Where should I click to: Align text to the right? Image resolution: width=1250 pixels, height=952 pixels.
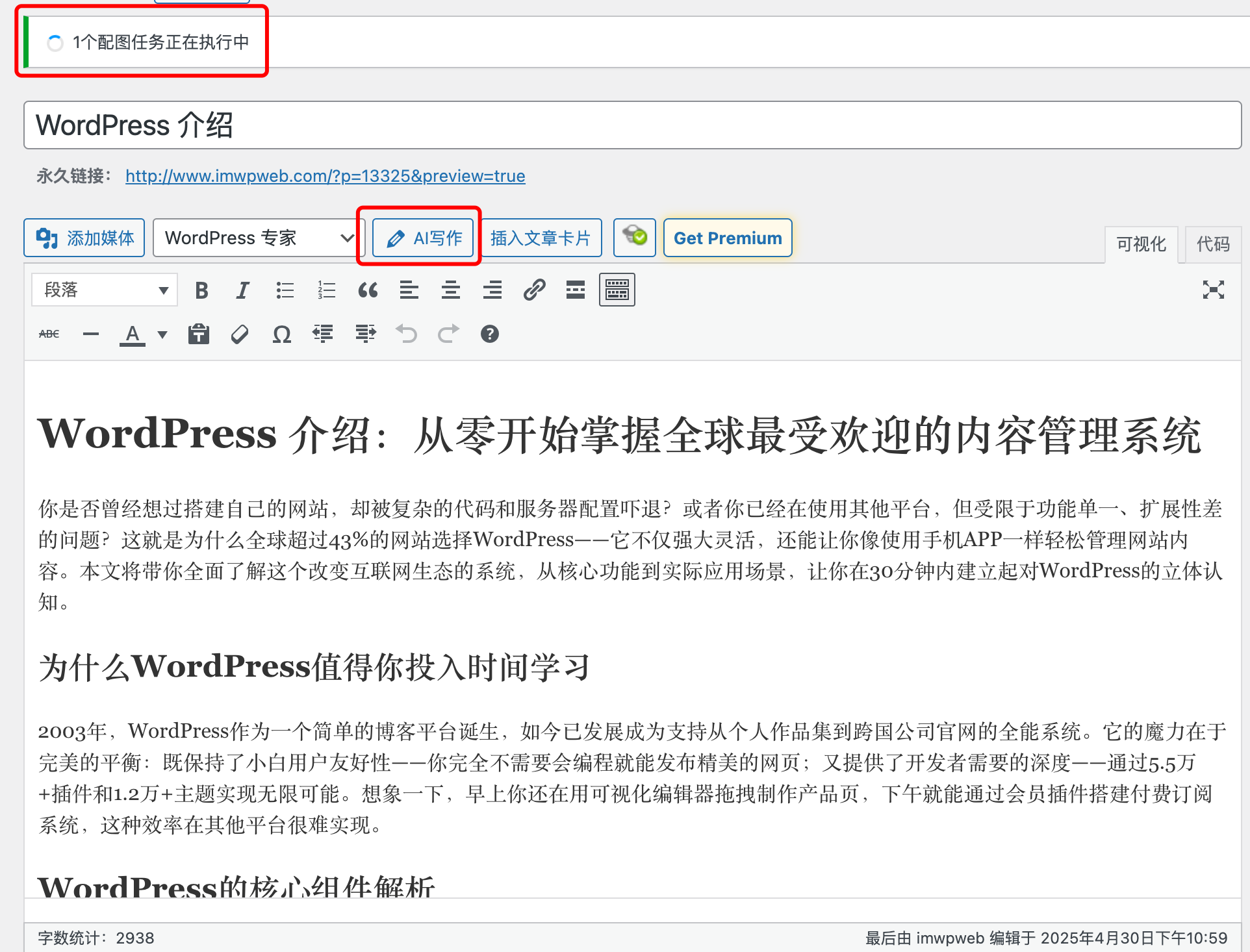[492, 290]
